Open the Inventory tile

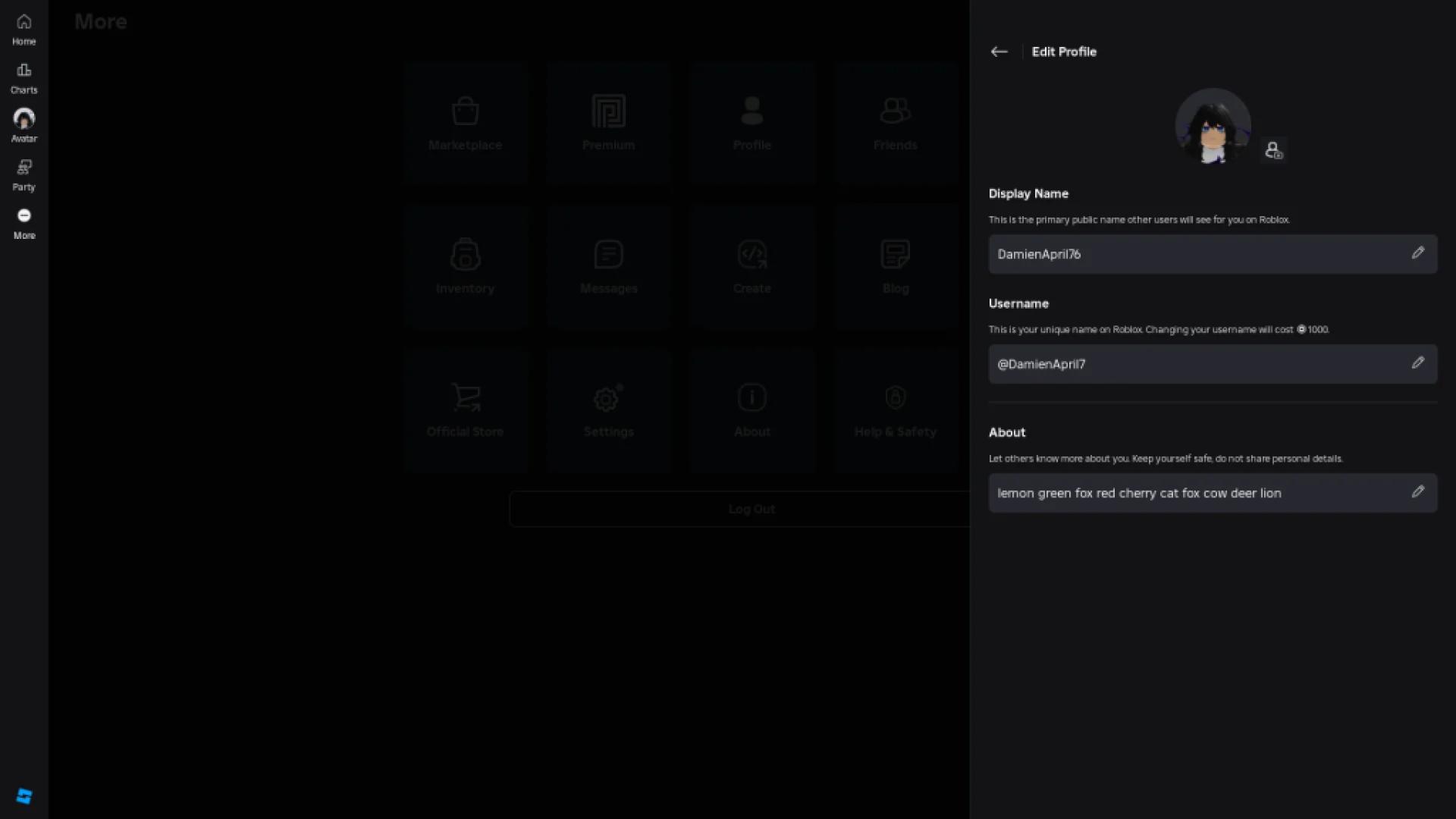pyautogui.click(x=465, y=267)
